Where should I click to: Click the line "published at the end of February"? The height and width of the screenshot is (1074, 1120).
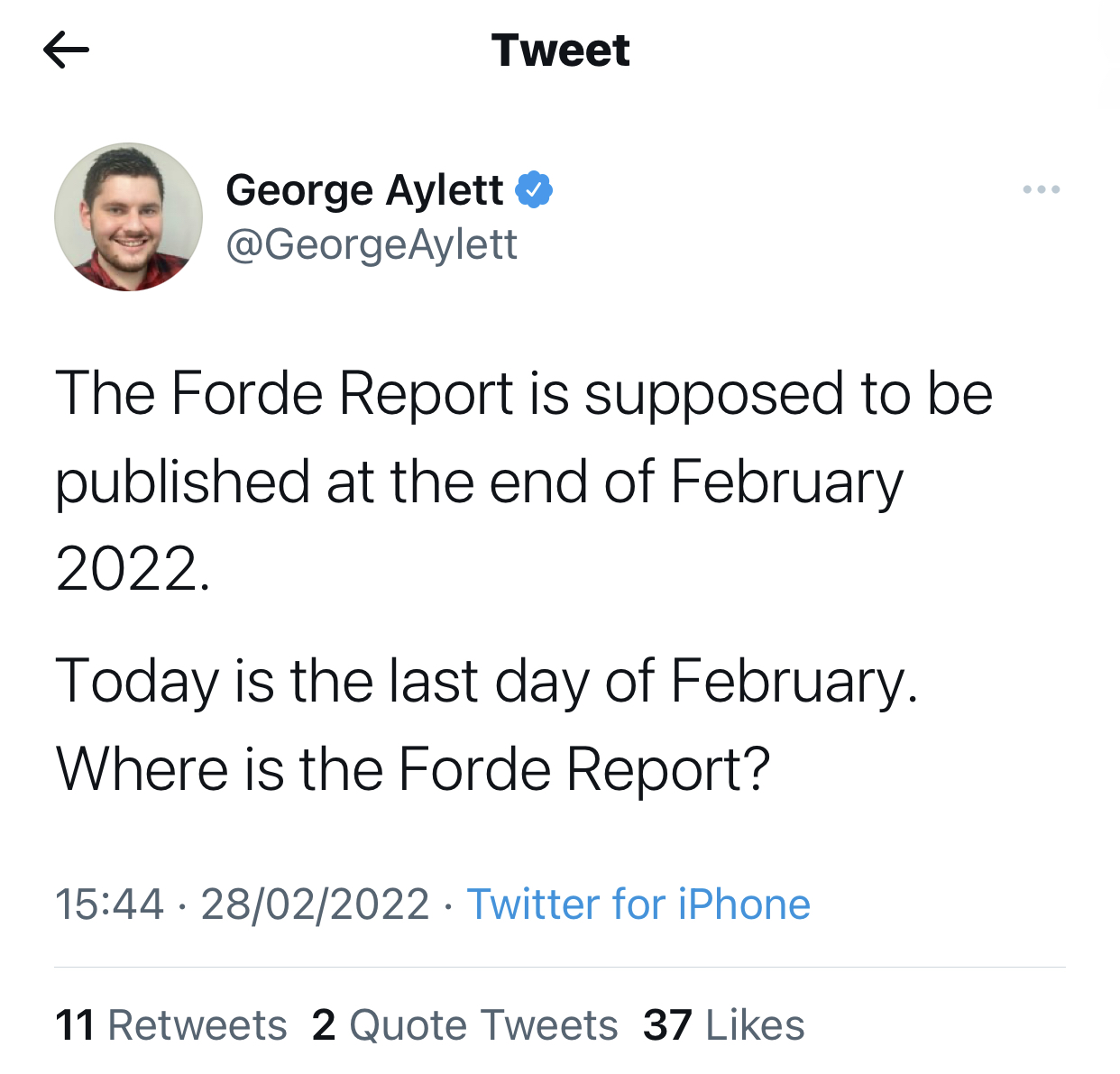479,482
